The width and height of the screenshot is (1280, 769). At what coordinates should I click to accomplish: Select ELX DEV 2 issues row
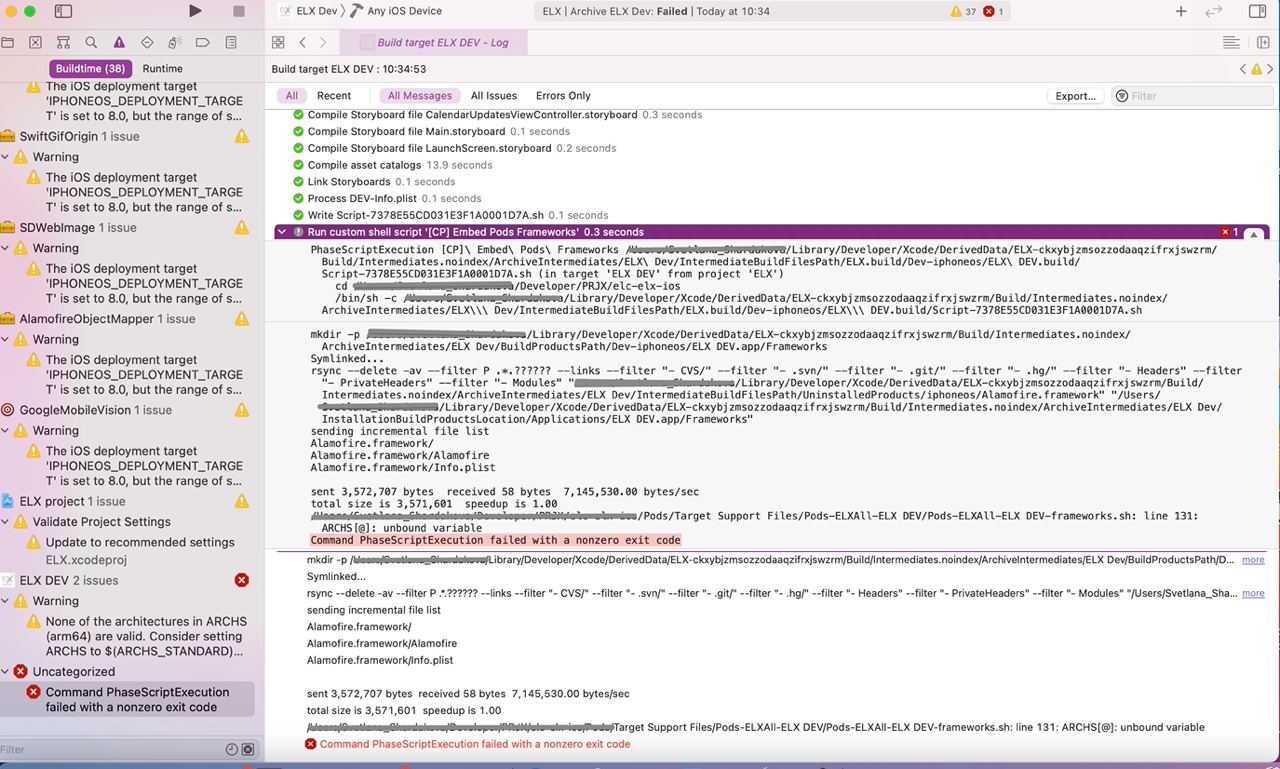click(127, 580)
